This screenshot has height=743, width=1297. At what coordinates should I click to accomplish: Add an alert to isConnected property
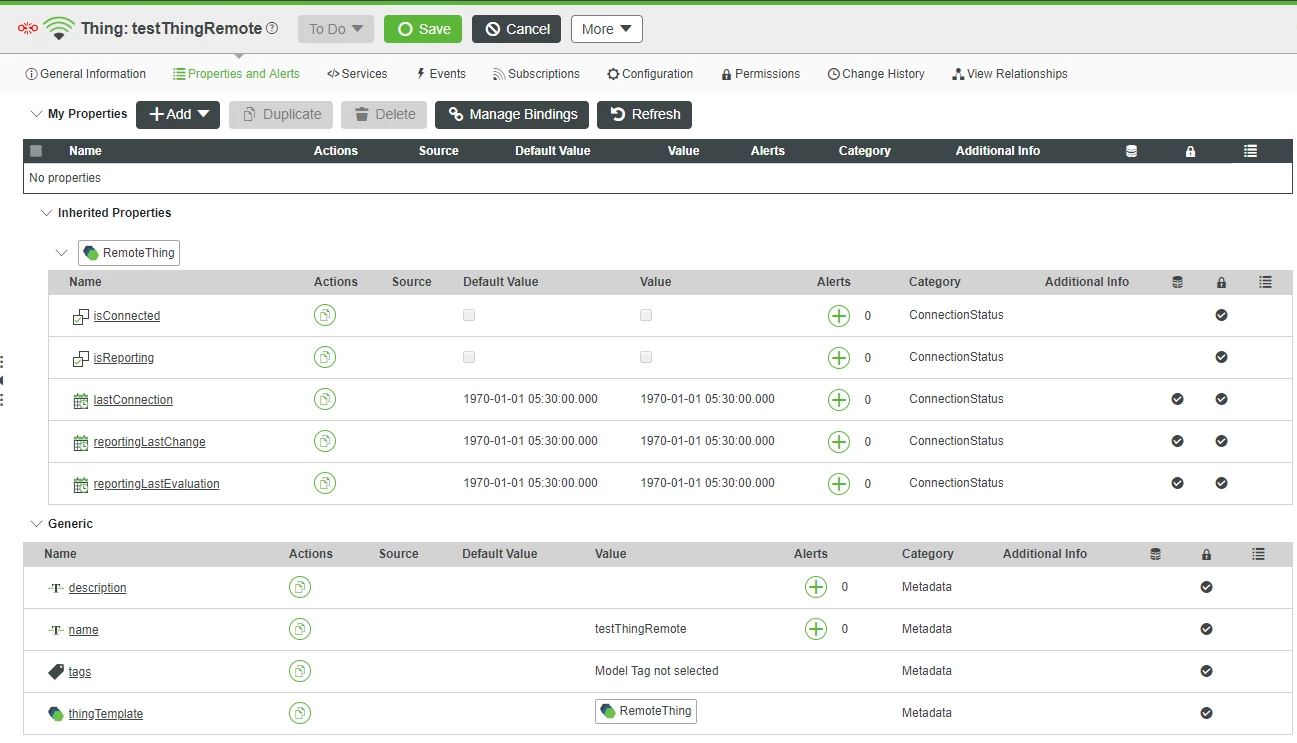click(x=838, y=316)
